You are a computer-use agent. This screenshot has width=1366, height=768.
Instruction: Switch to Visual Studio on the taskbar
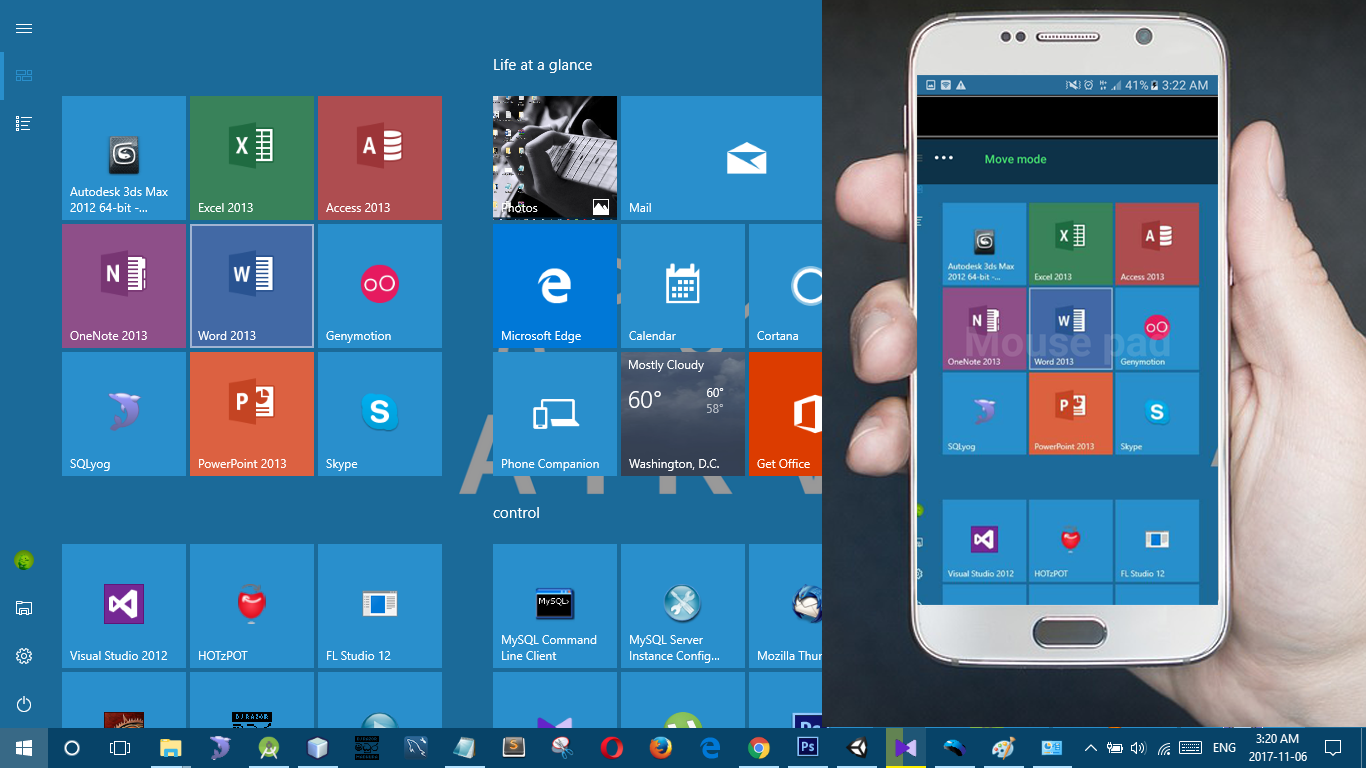[x=906, y=748]
